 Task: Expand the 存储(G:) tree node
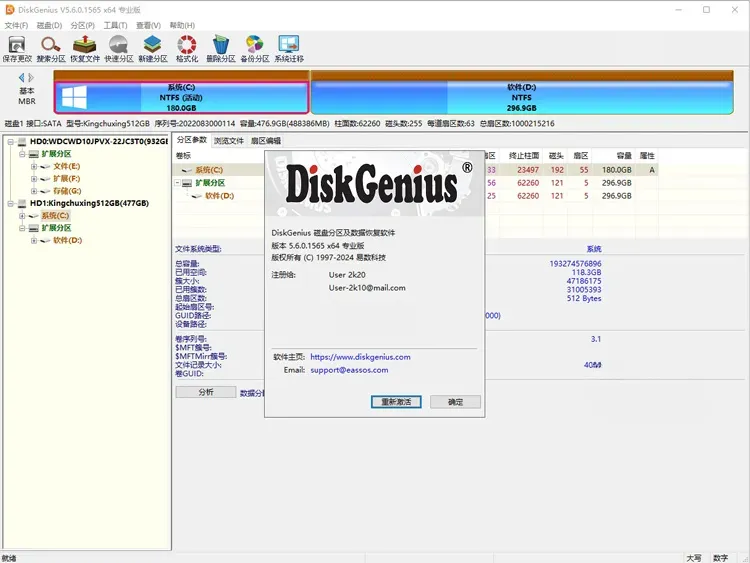tap(33, 191)
